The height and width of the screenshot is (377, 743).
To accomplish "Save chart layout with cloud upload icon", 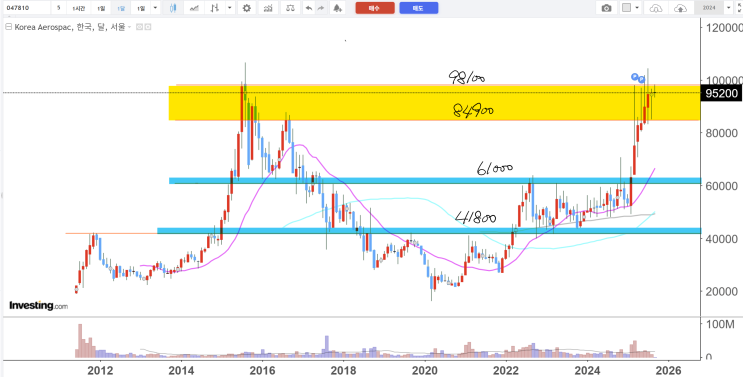I will tap(680, 8).
